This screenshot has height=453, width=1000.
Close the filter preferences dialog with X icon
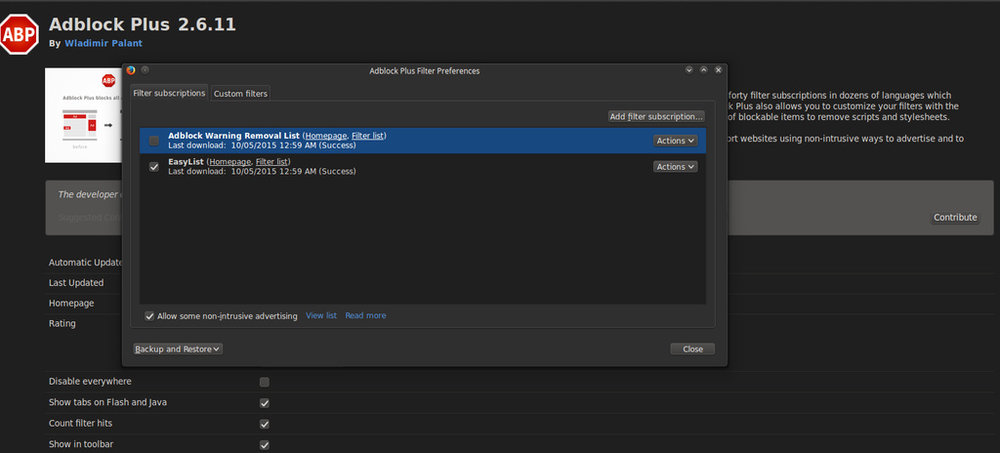(x=718, y=70)
